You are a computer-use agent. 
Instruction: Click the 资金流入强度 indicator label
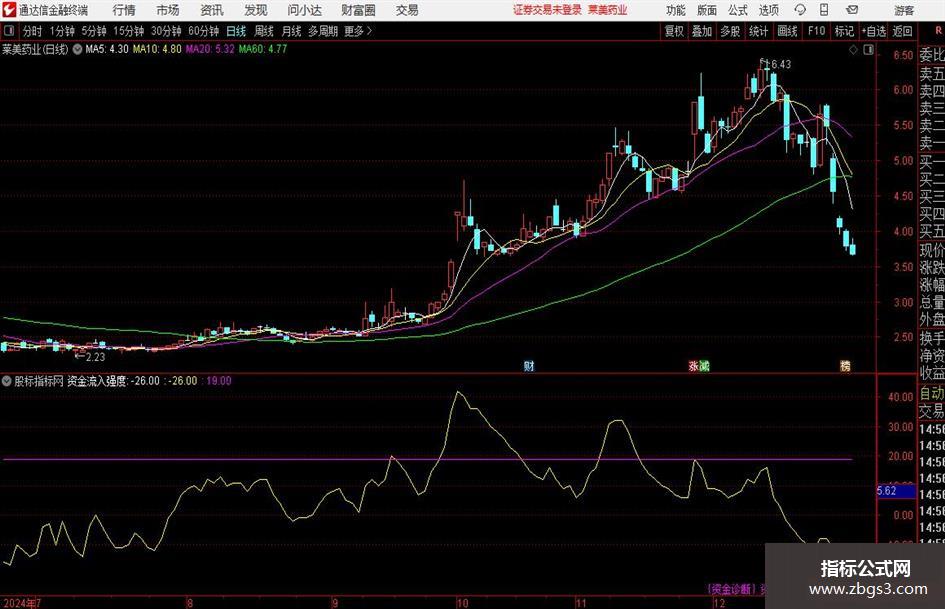96,381
